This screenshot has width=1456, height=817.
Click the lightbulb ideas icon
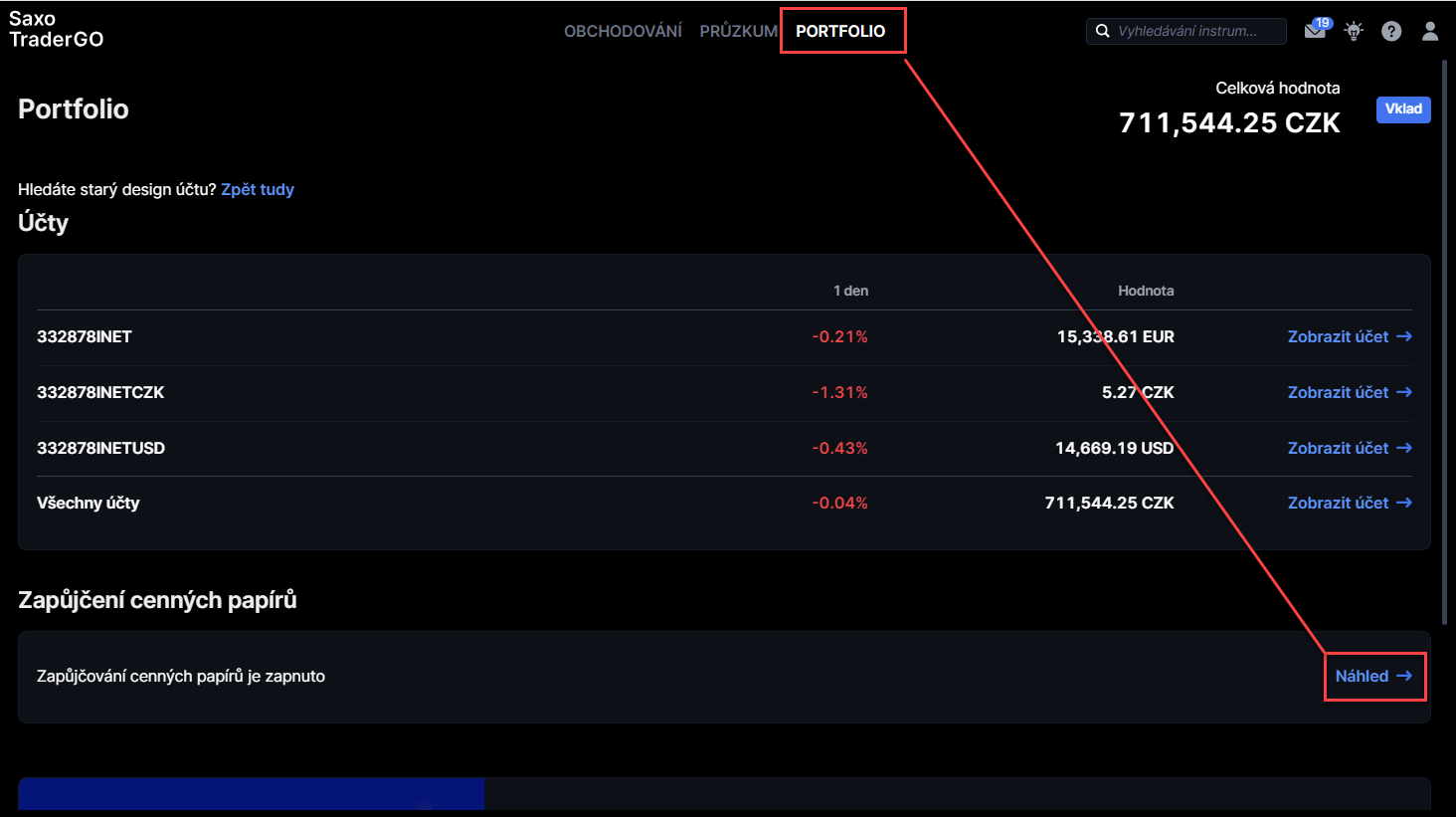point(1354,31)
